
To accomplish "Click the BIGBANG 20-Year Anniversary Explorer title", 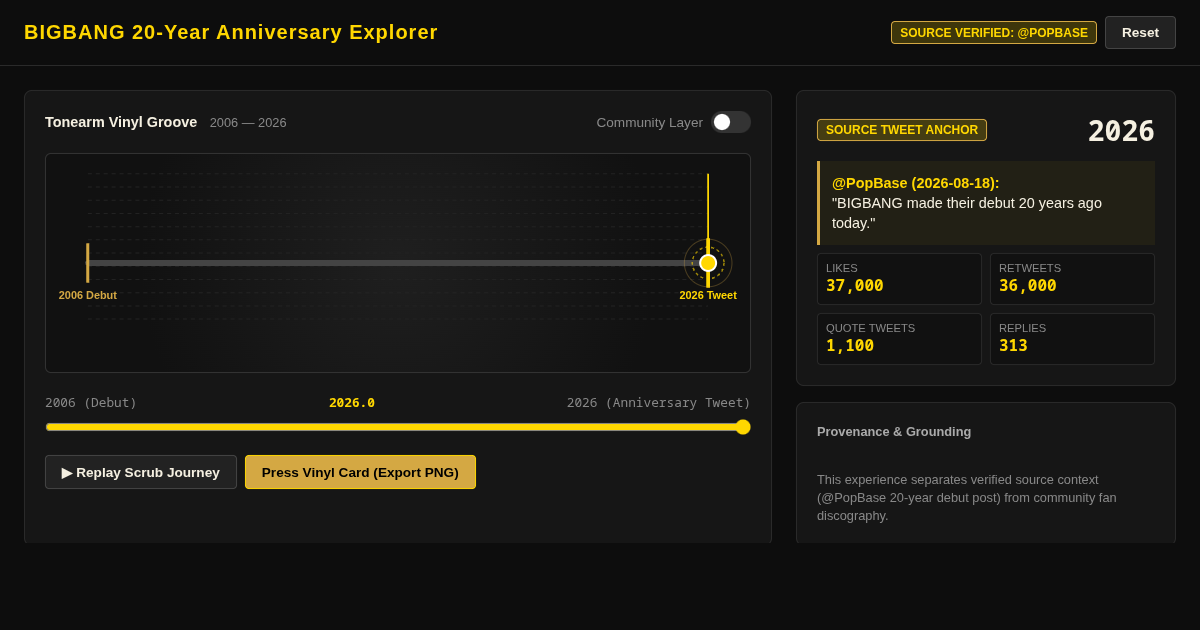I will point(231,32).
